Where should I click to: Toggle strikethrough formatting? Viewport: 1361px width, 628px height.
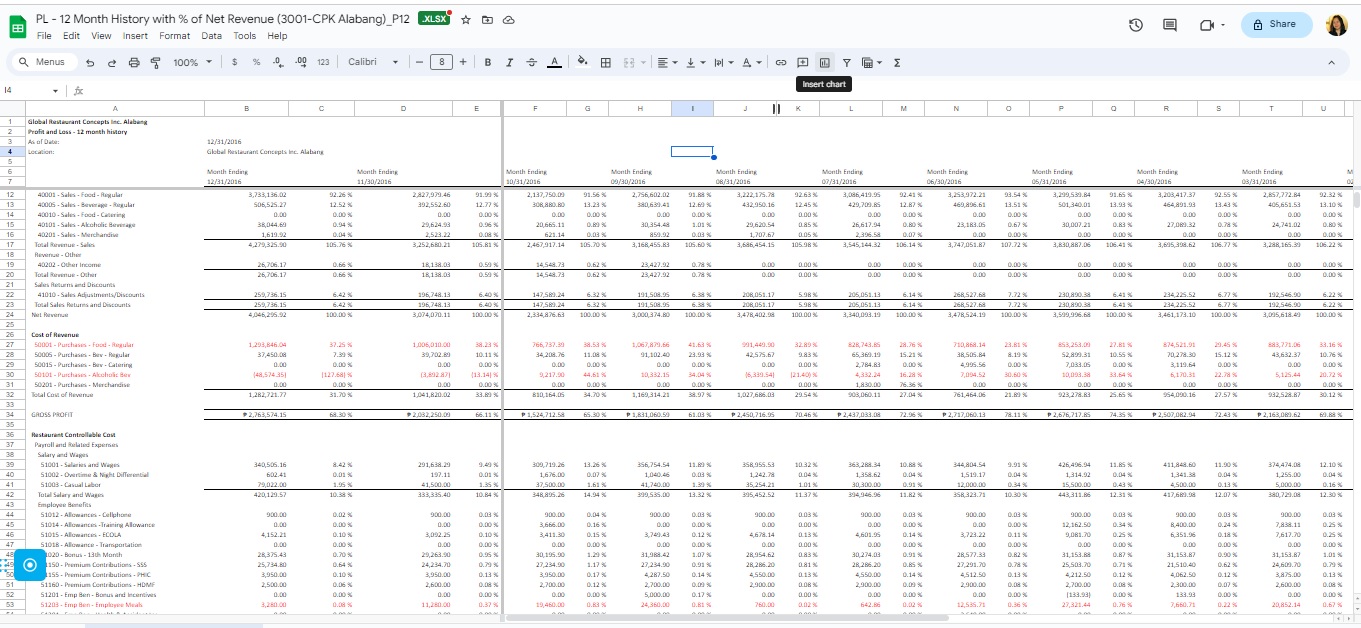point(531,62)
